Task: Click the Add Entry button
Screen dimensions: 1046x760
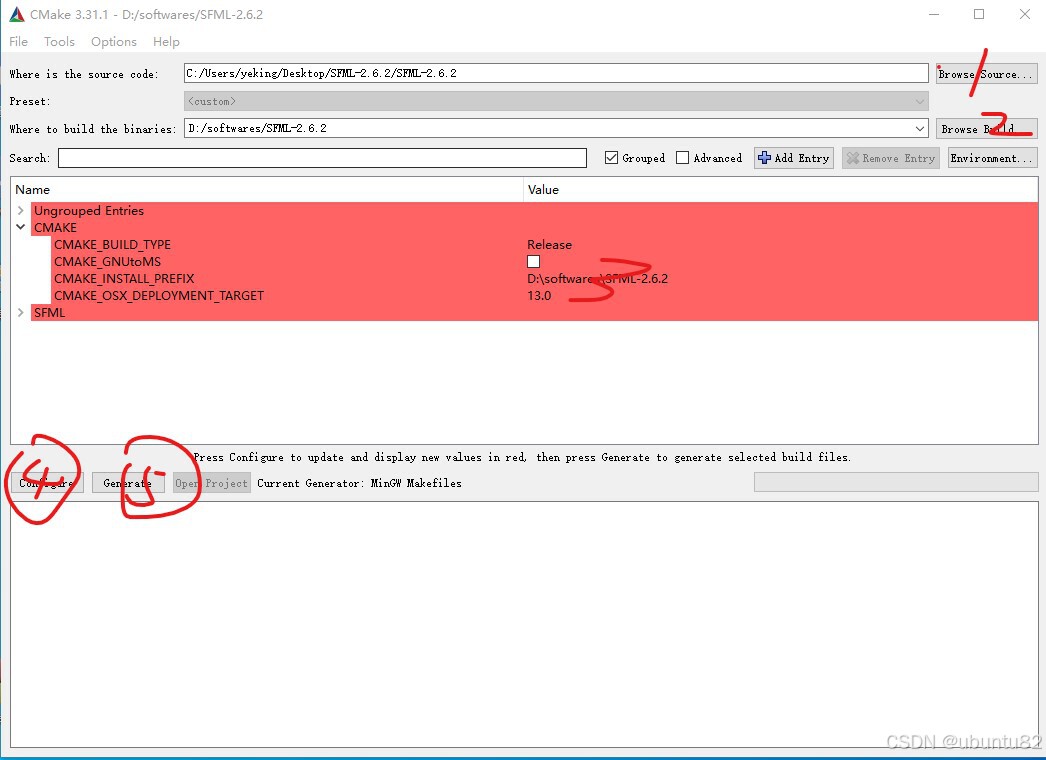Action: [794, 158]
